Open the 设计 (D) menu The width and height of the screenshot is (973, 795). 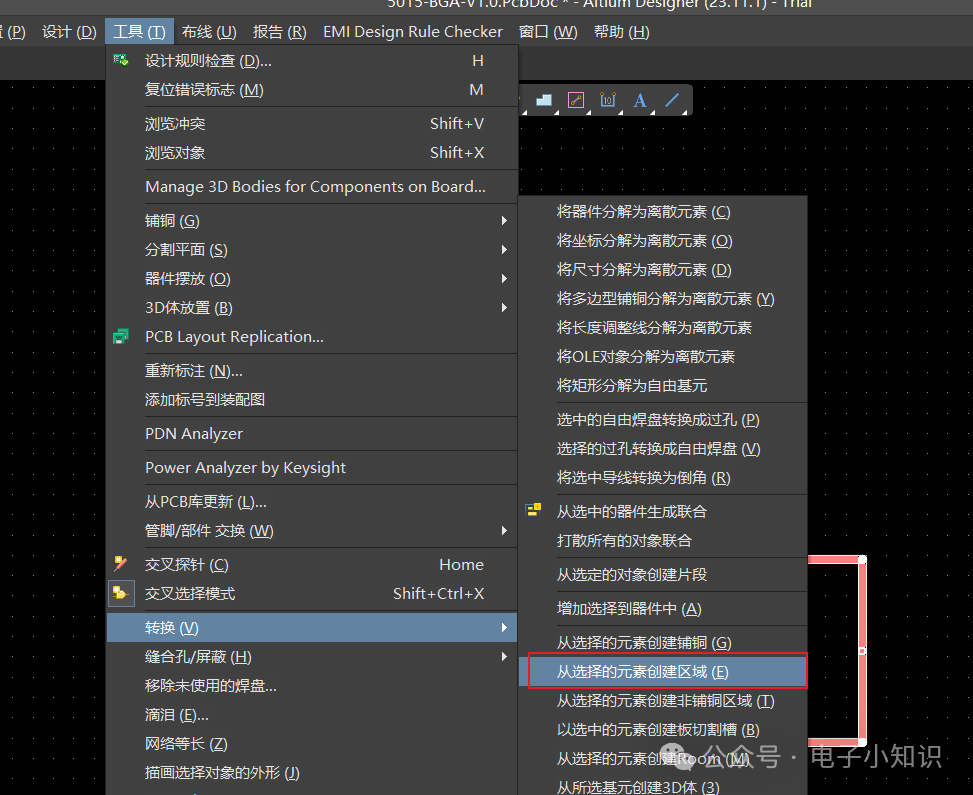pyautogui.click(x=69, y=32)
